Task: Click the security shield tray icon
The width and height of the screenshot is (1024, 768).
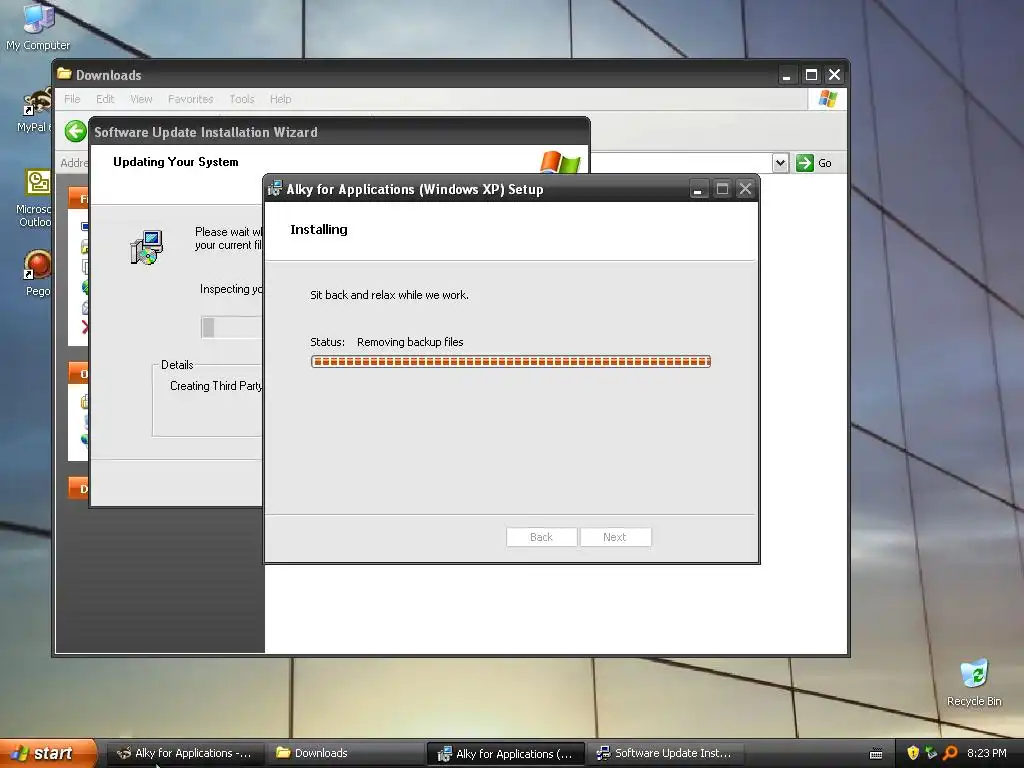Action: 913,753
